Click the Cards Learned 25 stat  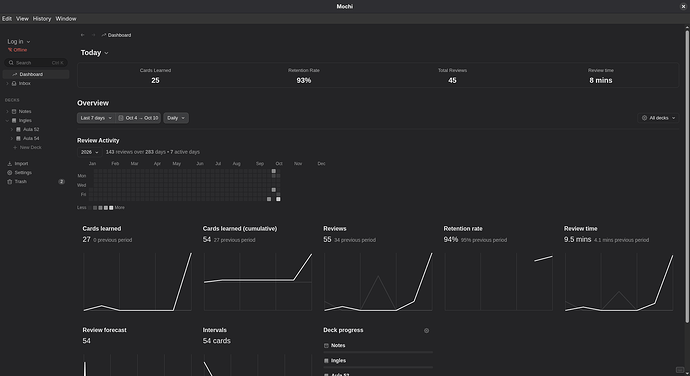[x=155, y=76]
